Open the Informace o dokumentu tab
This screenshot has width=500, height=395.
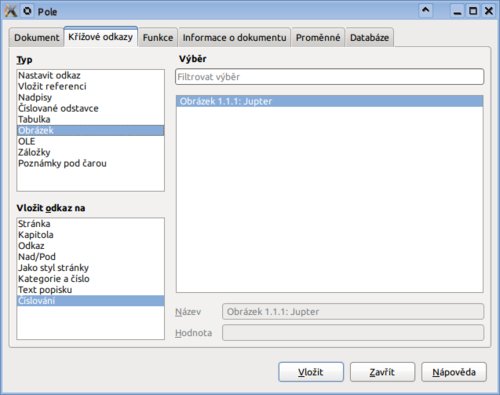[234, 37]
